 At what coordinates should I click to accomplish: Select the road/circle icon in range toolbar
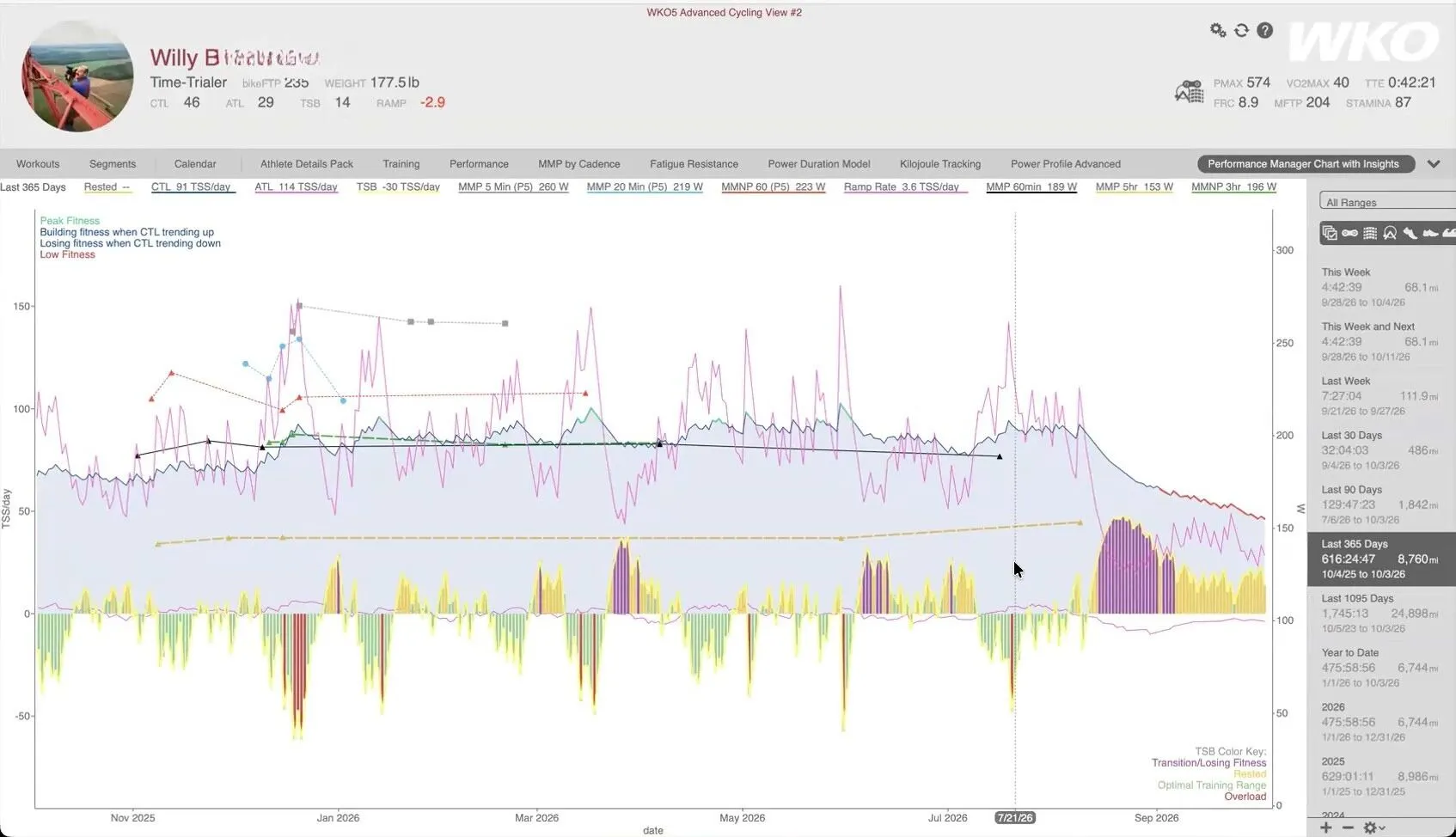click(1390, 233)
